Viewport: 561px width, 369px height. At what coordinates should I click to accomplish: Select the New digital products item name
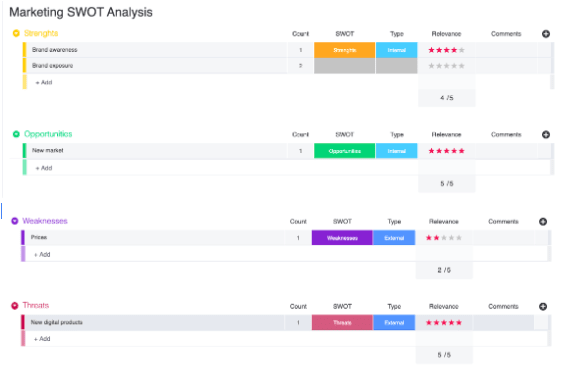tap(57, 322)
